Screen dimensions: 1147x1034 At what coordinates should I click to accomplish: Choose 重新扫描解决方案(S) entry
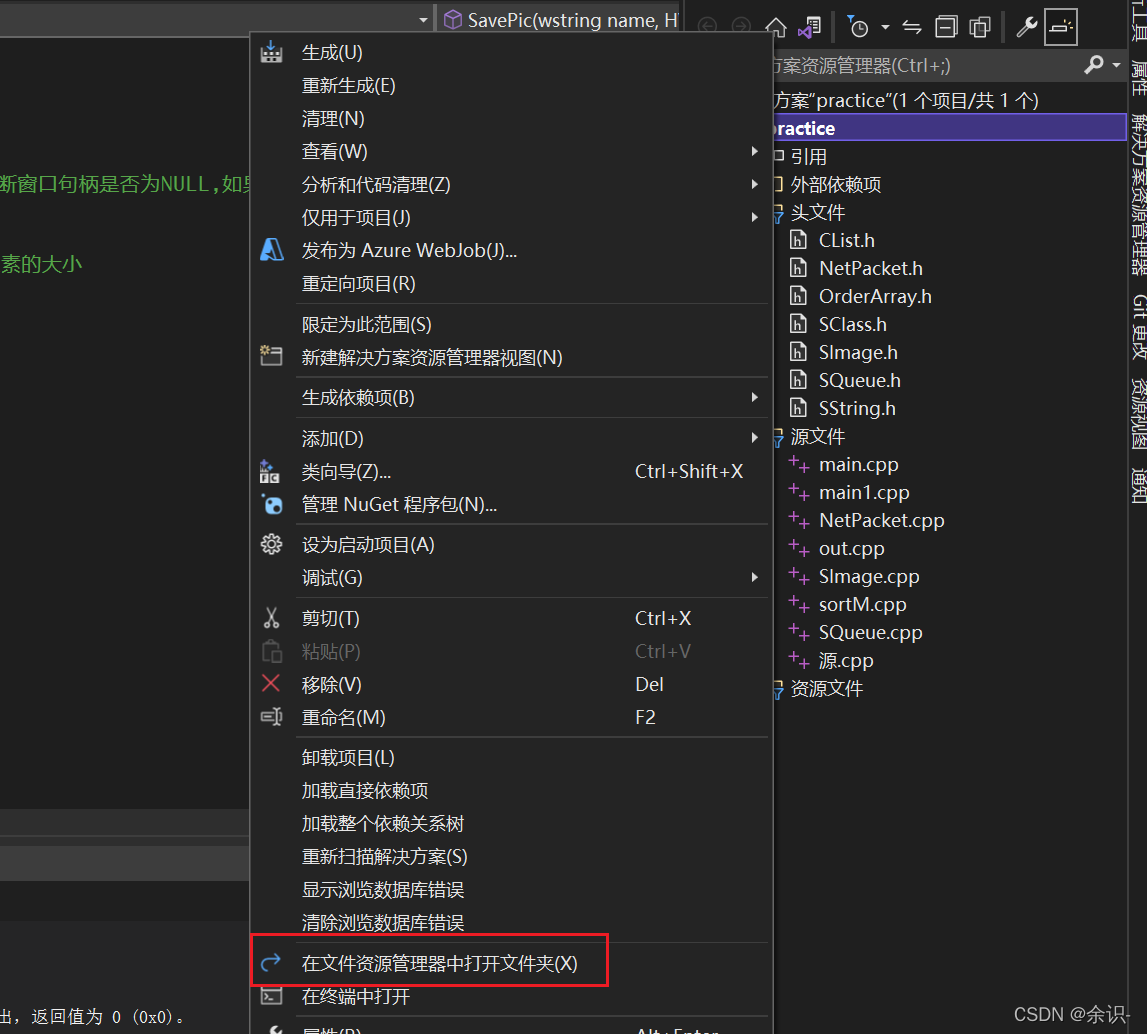coord(385,856)
